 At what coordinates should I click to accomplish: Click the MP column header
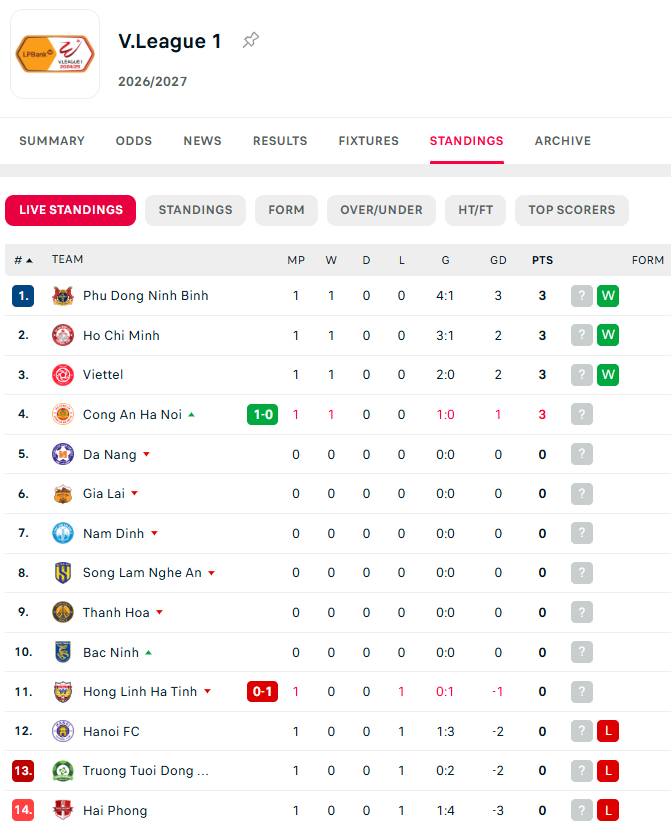tap(296, 260)
